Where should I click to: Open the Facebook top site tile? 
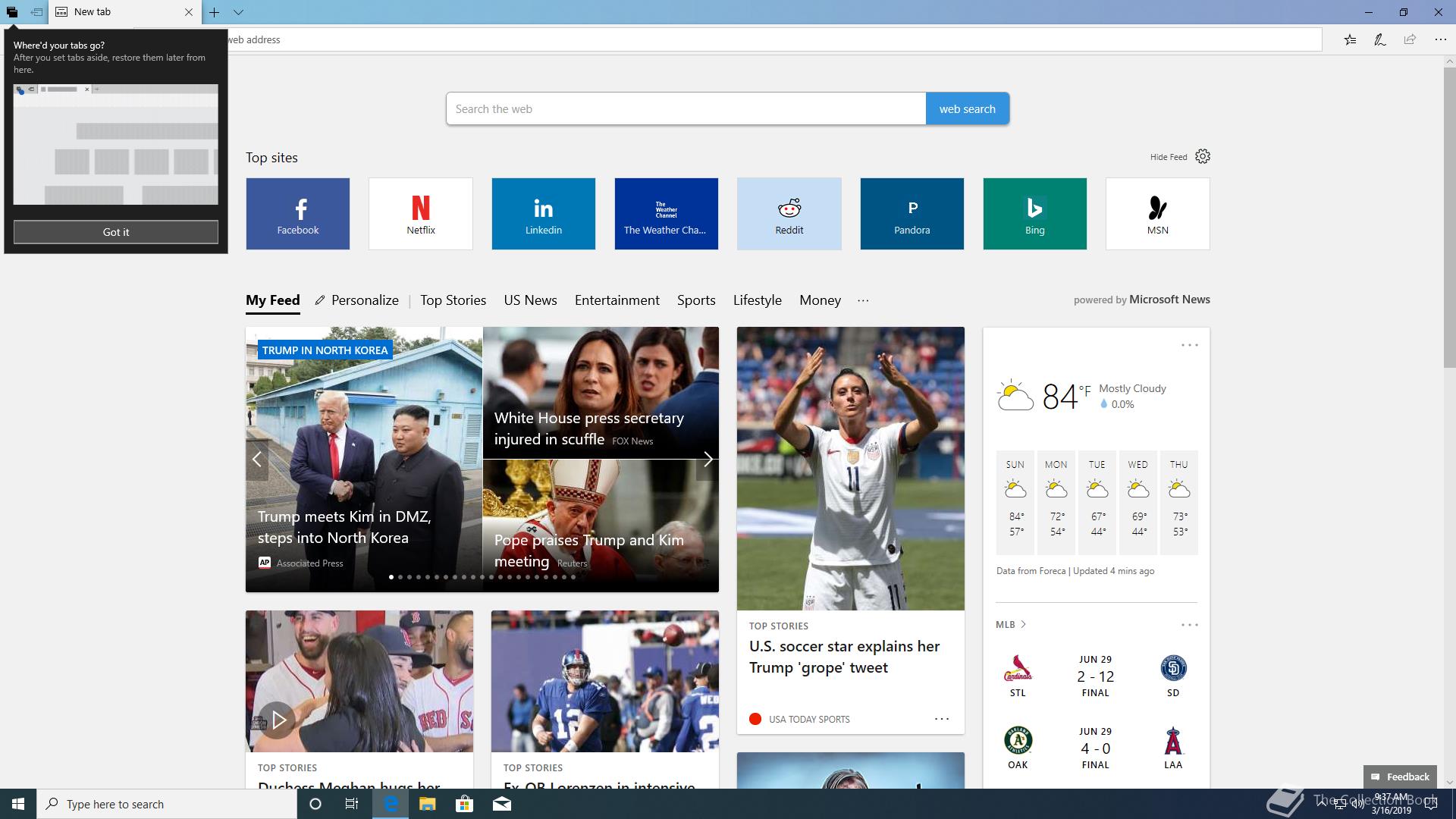298,214
